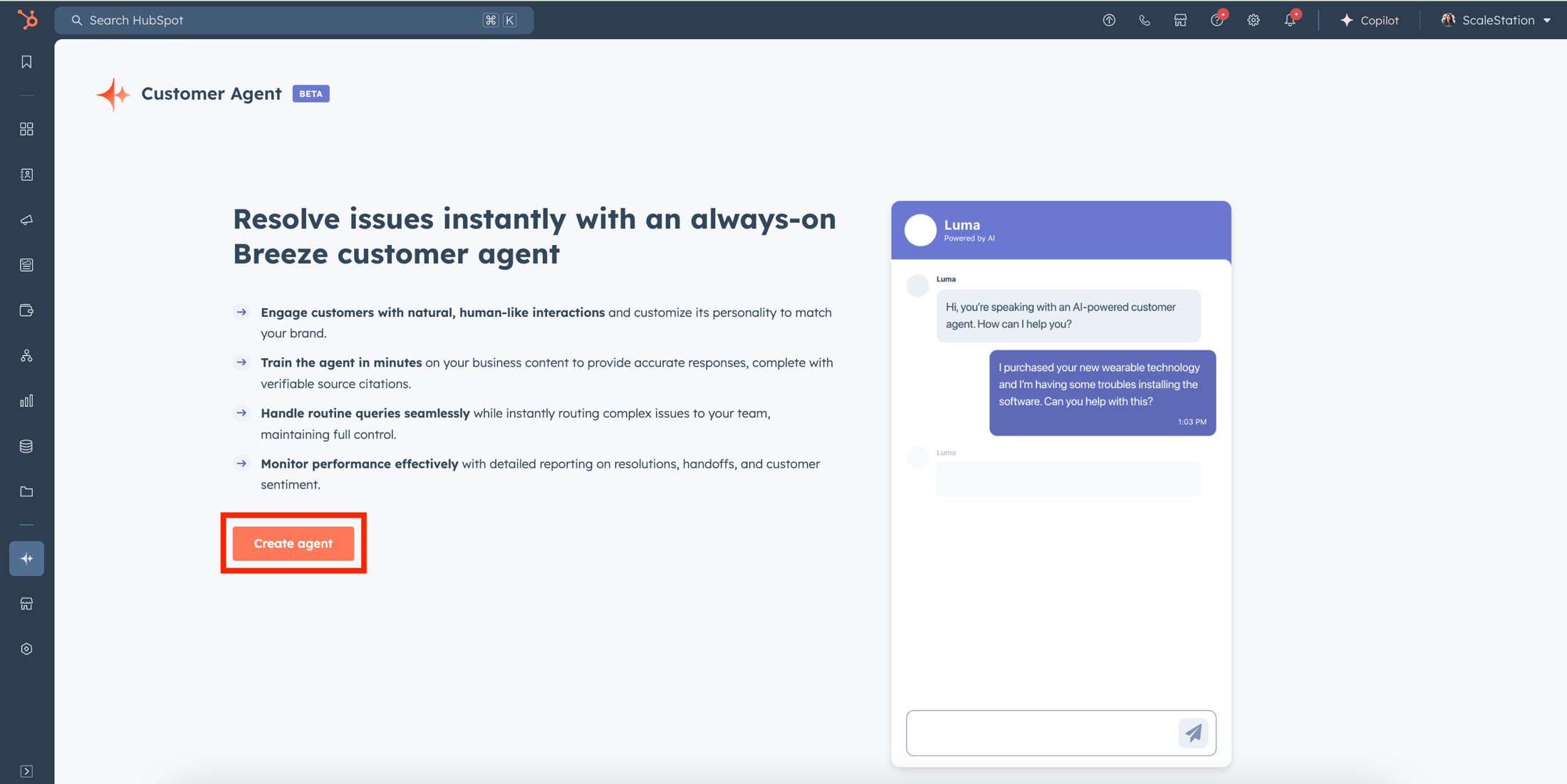Open the settings gear icon
Screen dimensions: 1567x784
(1253, 20)
